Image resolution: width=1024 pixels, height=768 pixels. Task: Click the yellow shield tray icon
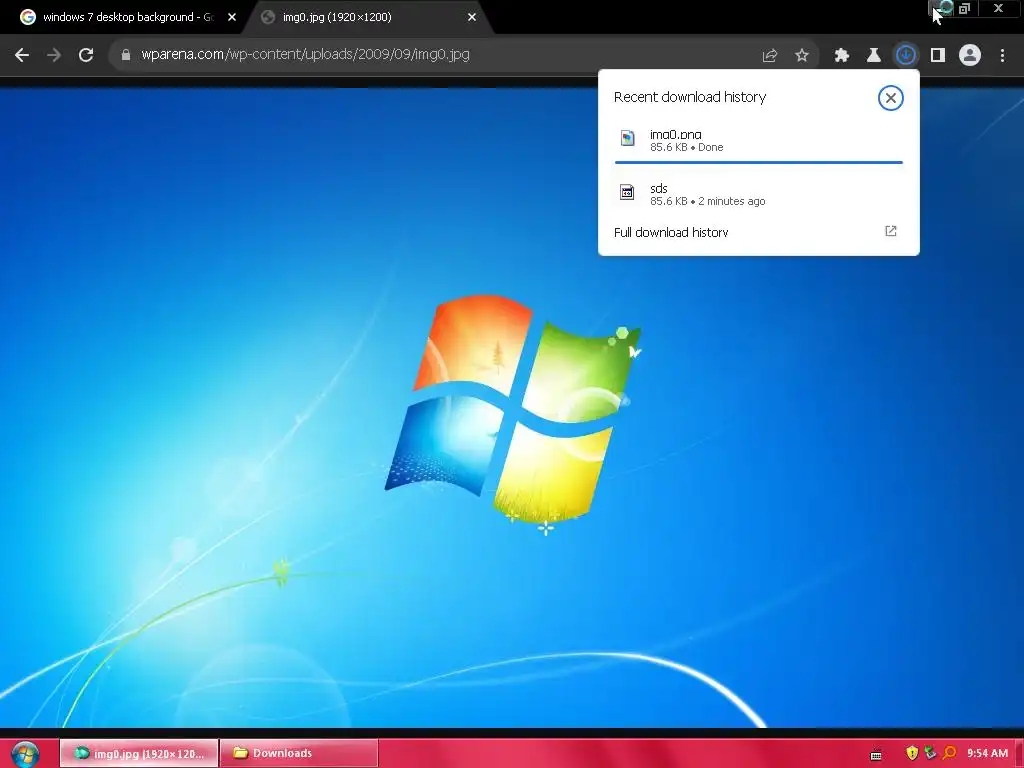click(x=912, y=753)
